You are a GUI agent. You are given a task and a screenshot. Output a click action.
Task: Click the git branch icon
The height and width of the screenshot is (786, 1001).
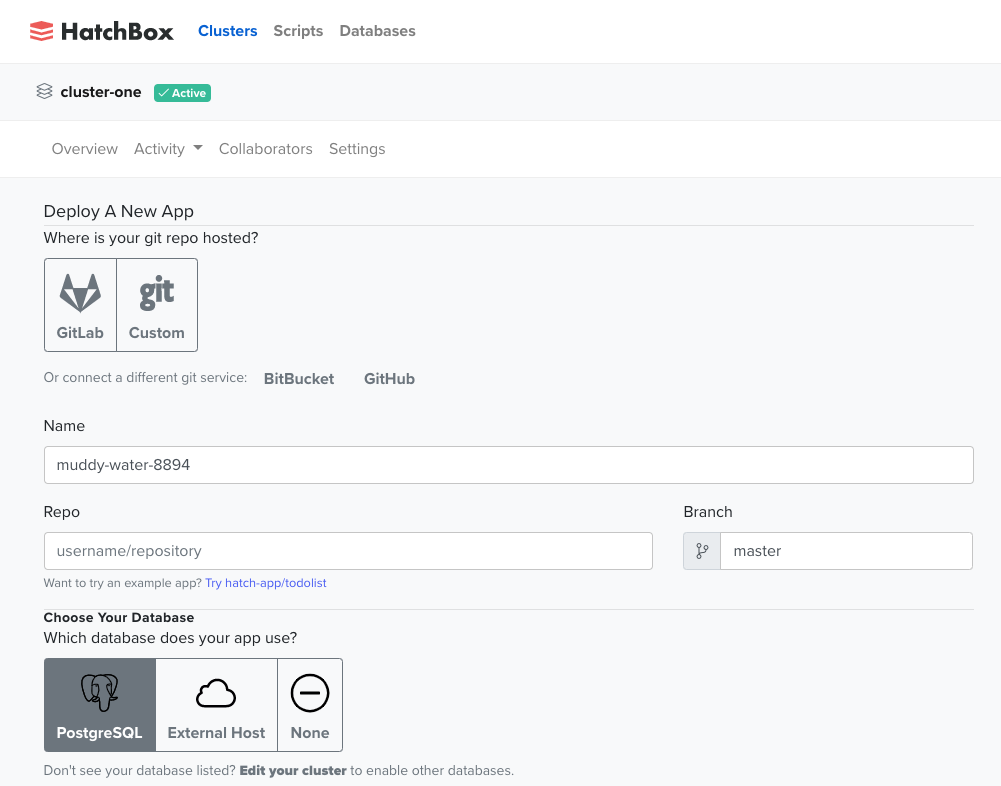(702, 551)
